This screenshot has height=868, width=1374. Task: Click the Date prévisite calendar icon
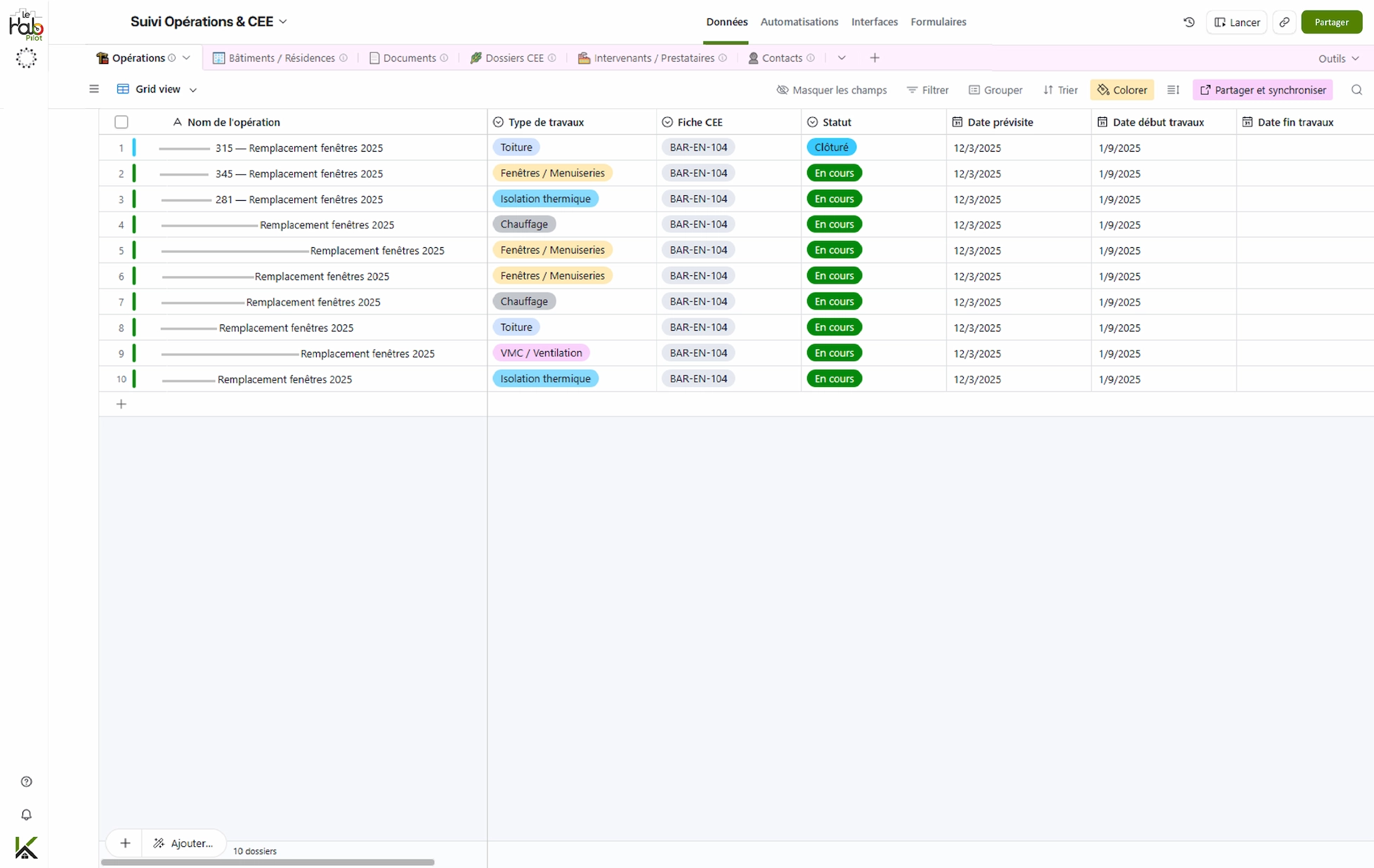(x=957, y=122)
